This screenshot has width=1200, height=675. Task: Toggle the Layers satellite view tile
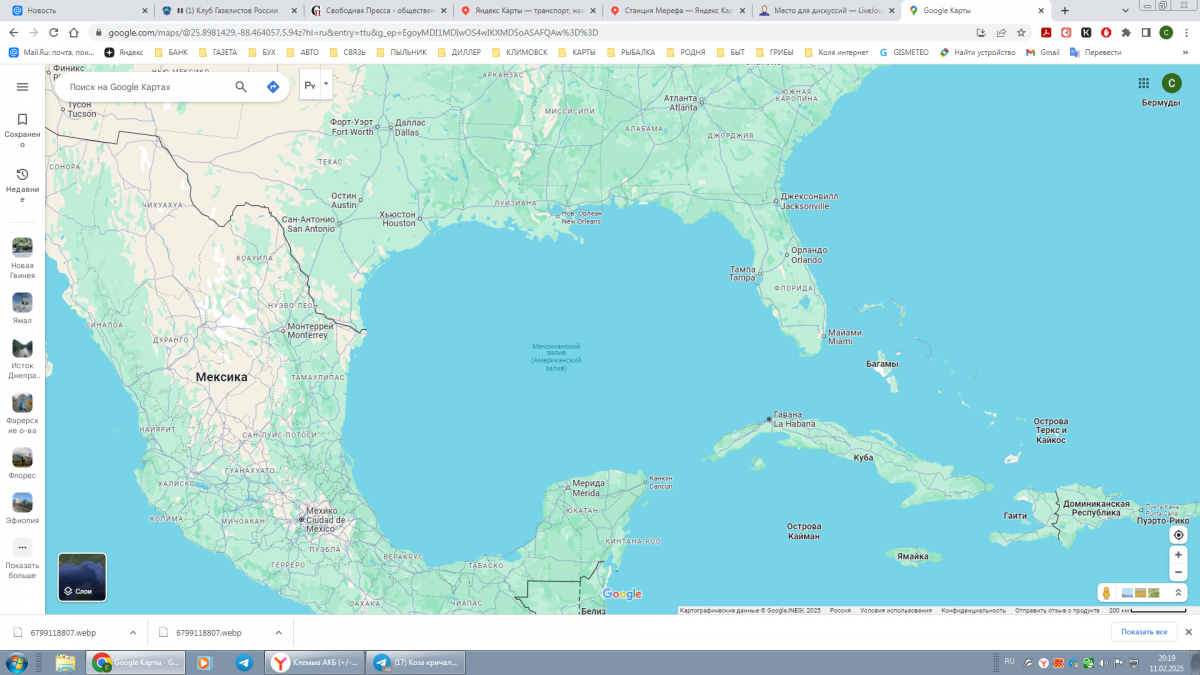(x=82, y=577)
